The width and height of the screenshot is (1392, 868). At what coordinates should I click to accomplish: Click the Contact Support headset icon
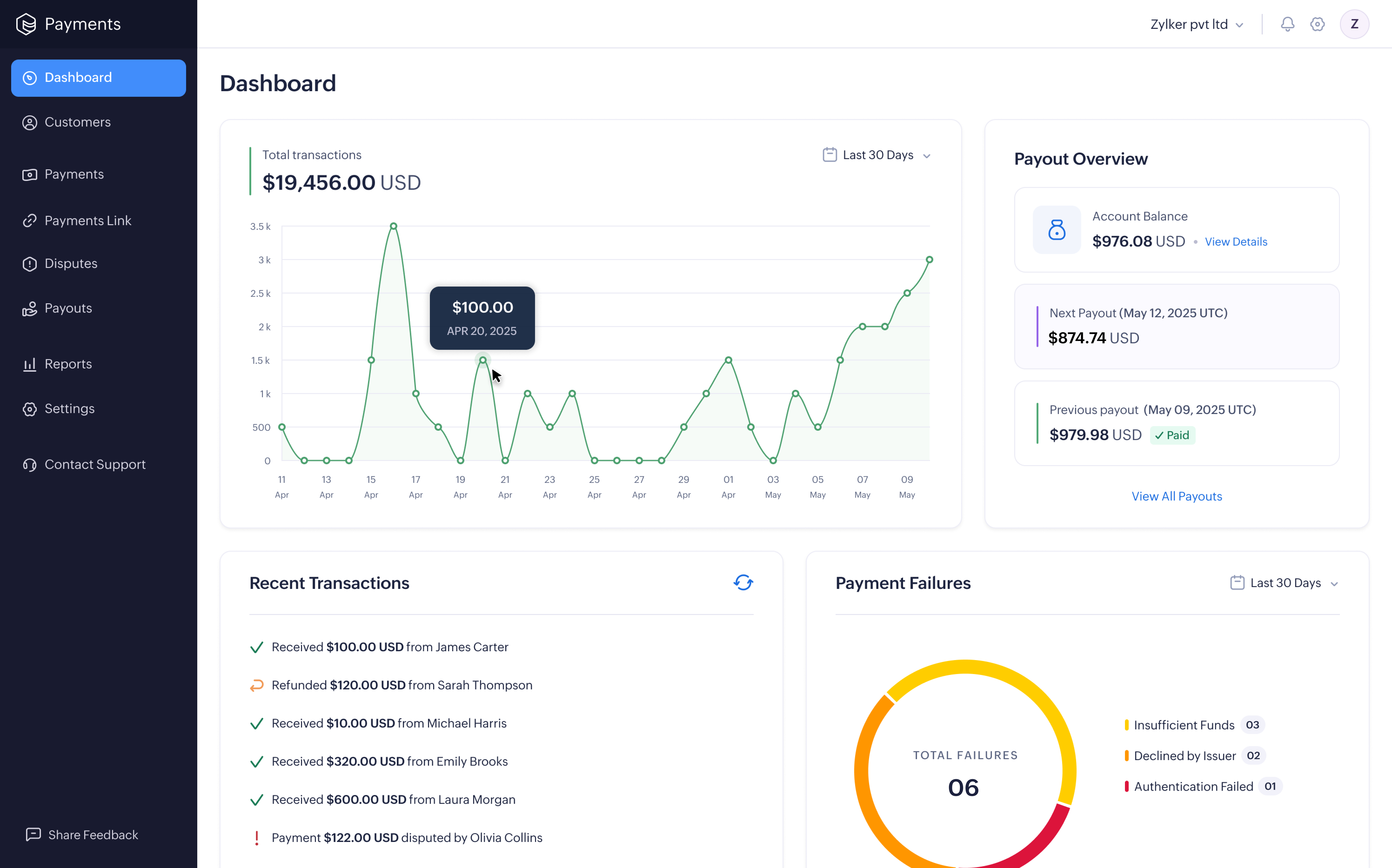pyautogui.click(x=30, y=464)
